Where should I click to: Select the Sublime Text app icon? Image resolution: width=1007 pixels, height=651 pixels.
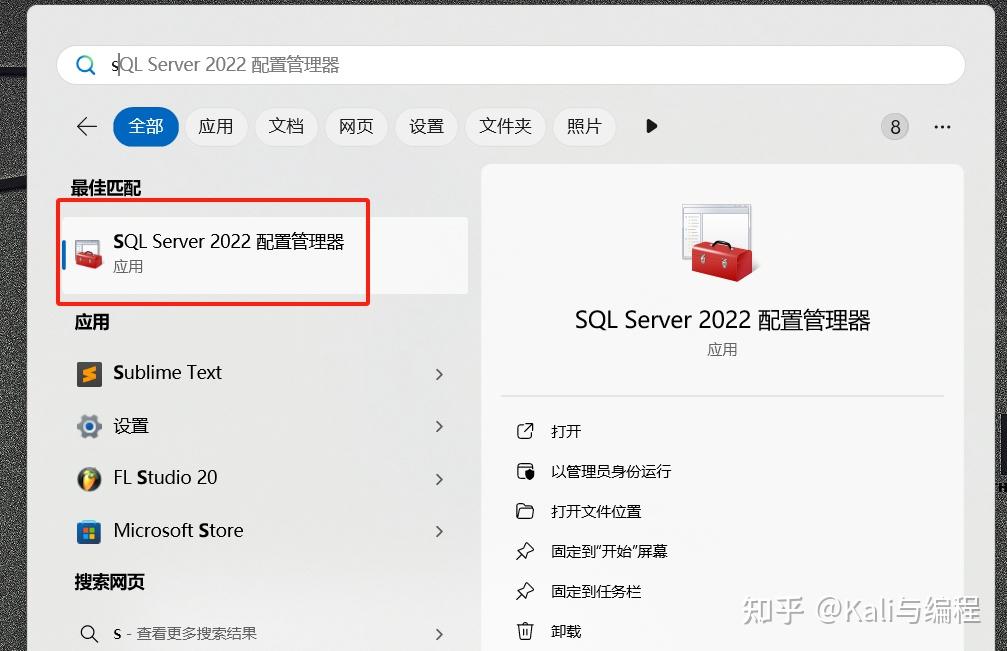(x=89, y=373)
